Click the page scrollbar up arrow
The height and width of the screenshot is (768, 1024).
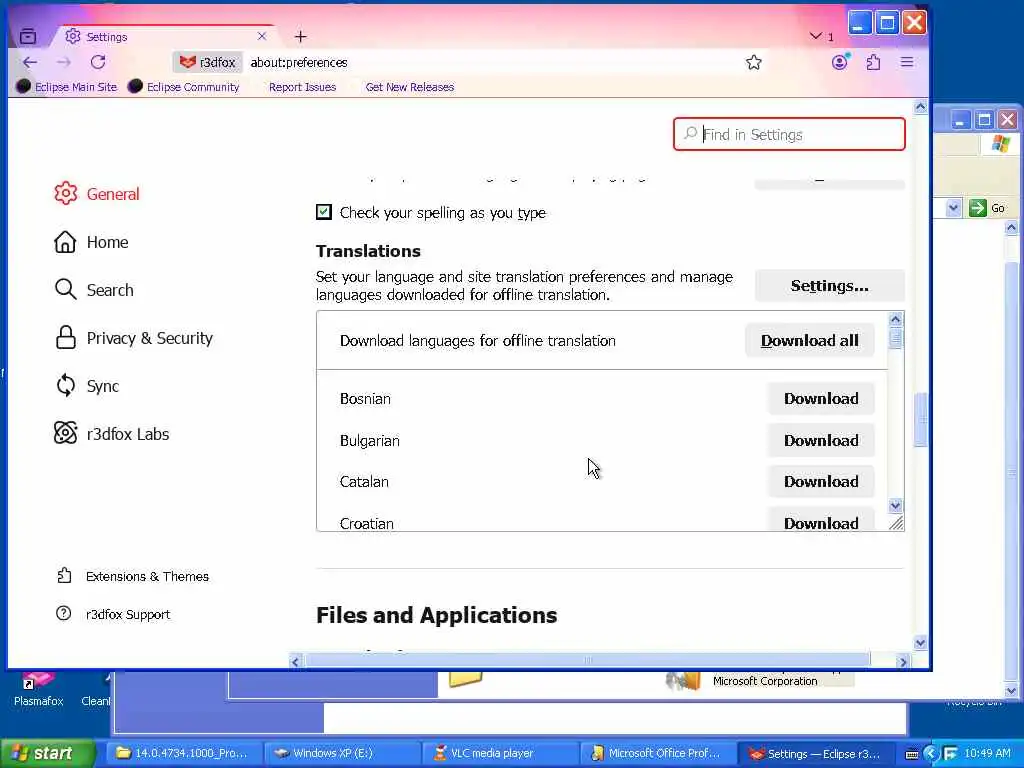(x=920, y=106)
